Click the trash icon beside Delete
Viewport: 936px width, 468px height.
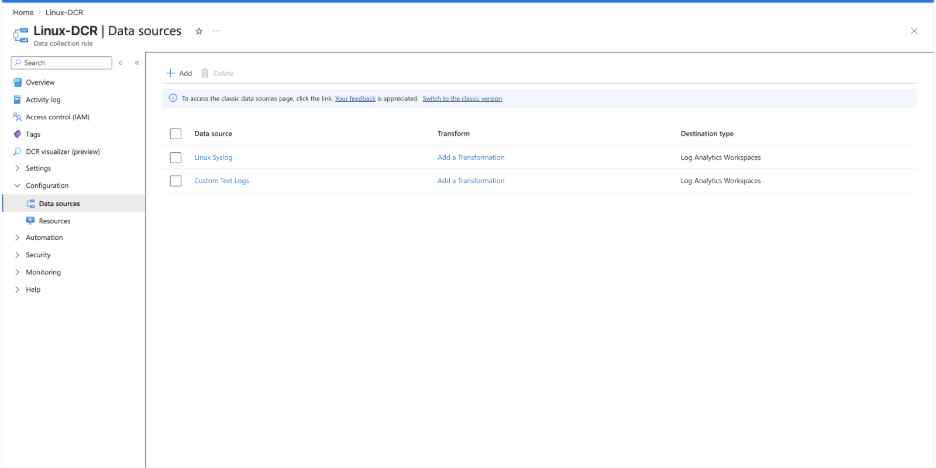205,73
